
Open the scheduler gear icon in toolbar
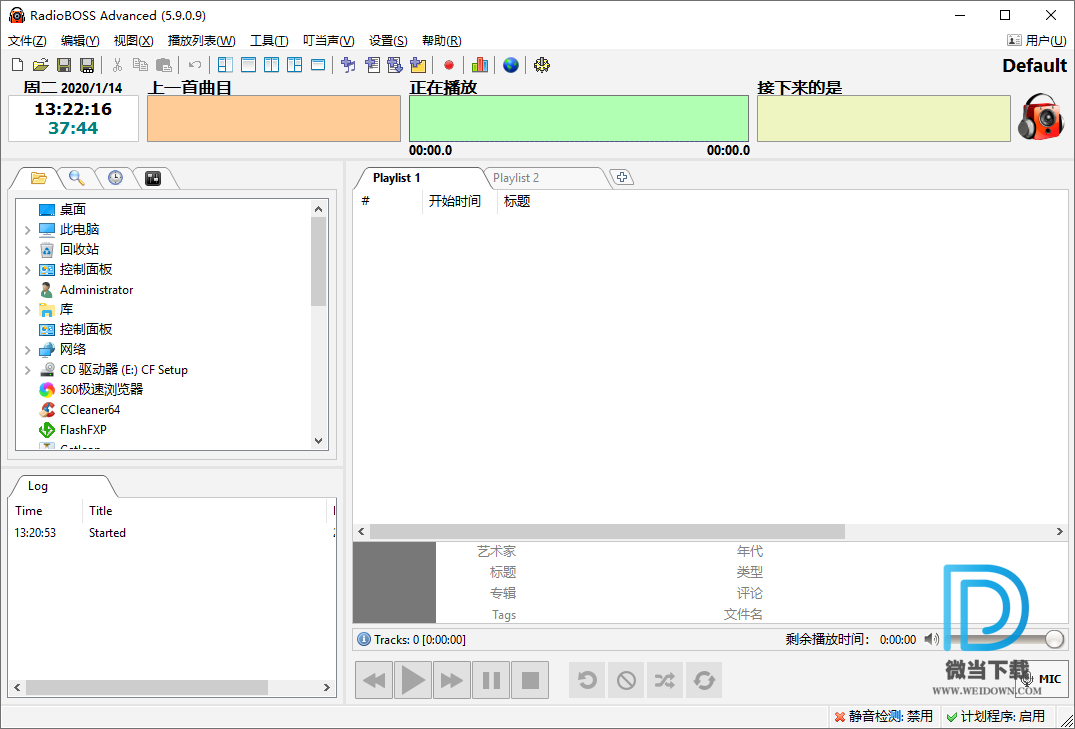click(542, 65)
